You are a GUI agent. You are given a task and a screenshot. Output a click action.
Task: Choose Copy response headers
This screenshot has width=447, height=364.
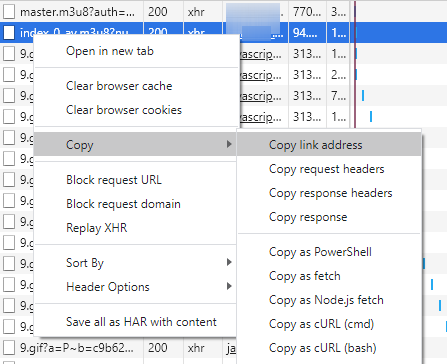pos(329,193)
